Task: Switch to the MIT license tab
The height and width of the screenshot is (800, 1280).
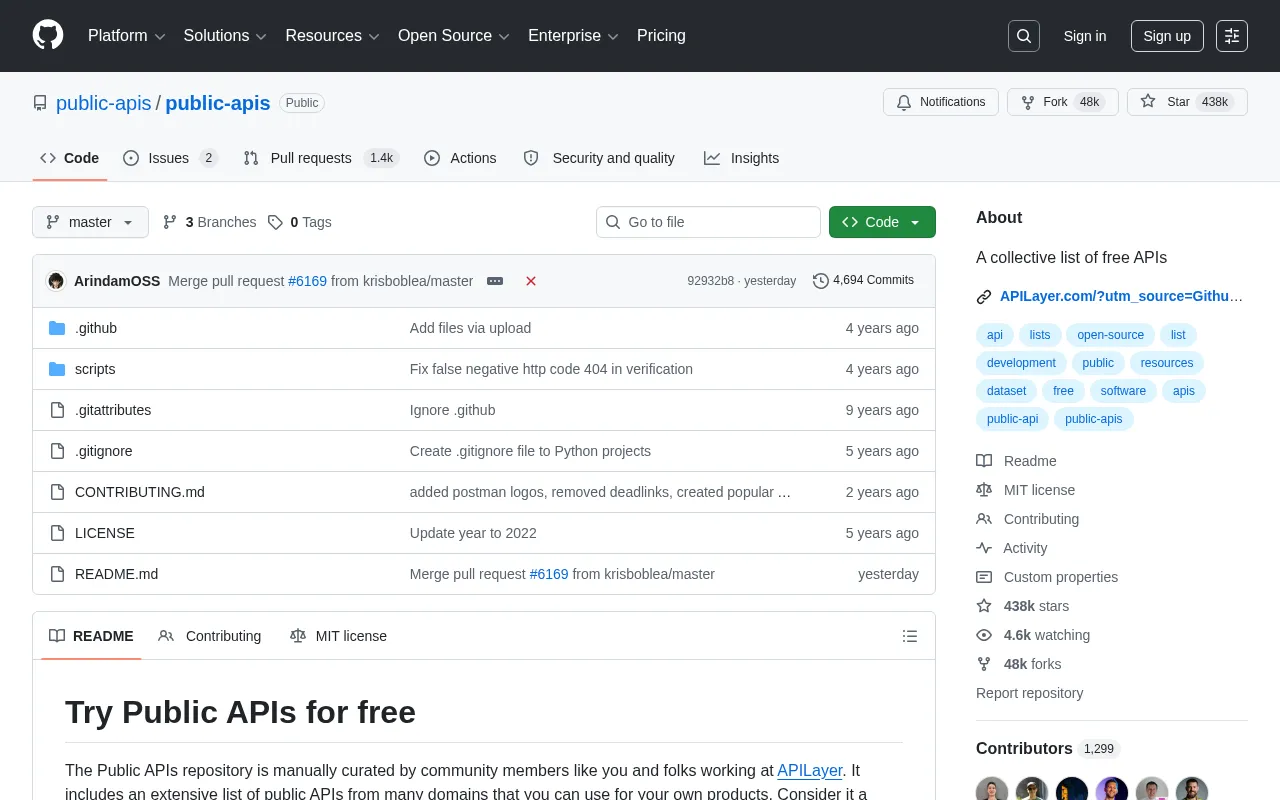Action: 338,636
